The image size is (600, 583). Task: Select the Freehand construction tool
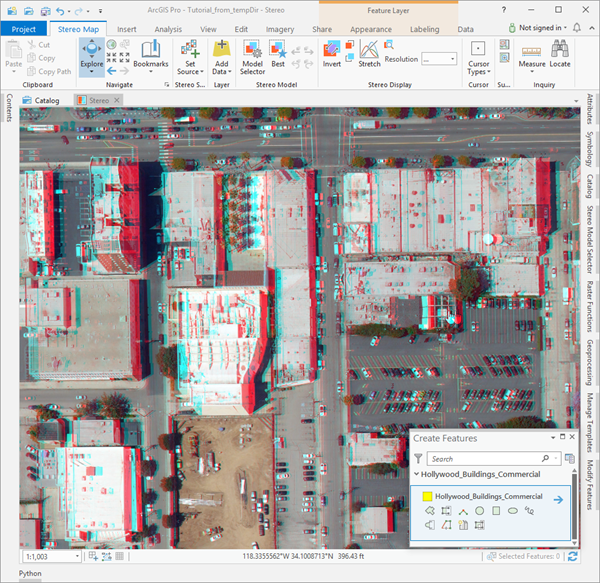coord(529,511)
